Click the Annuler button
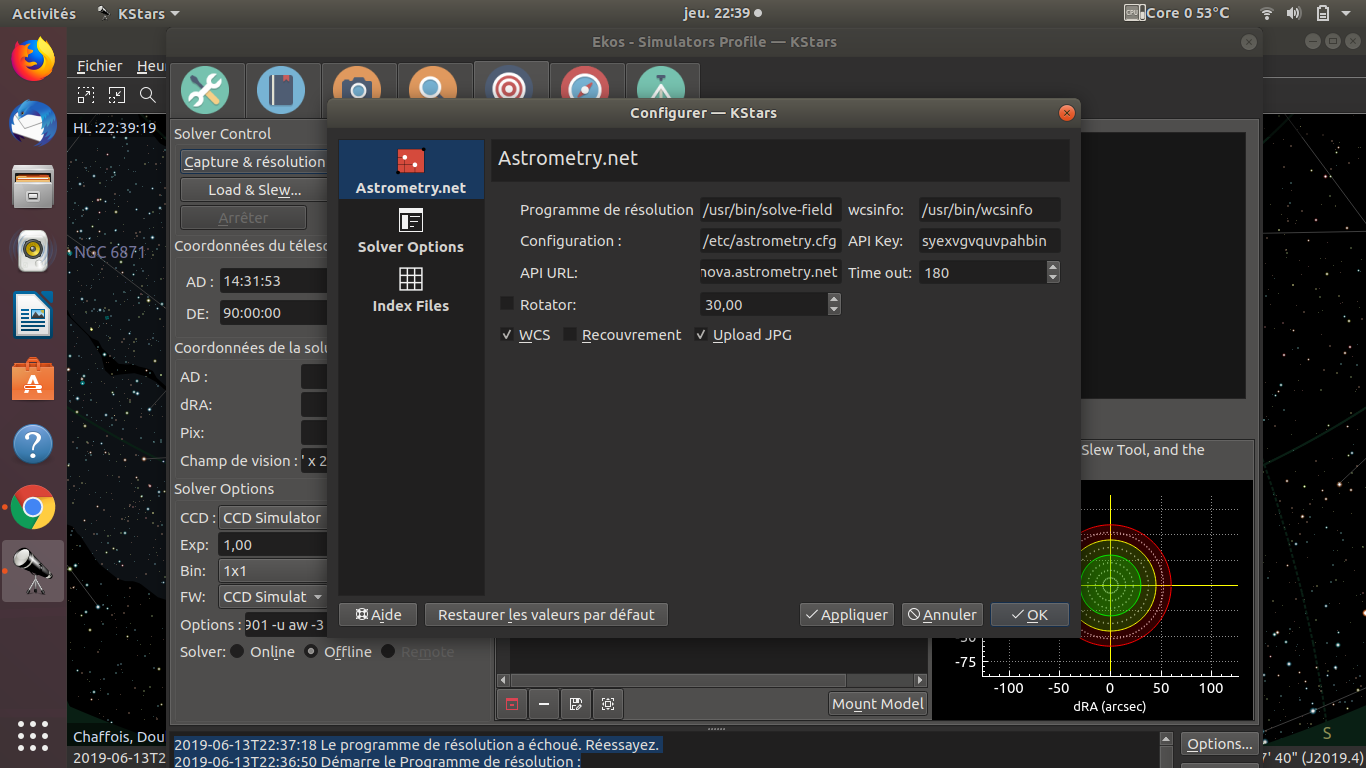This screenshot has width=1366, height=768. click(942, 615)
